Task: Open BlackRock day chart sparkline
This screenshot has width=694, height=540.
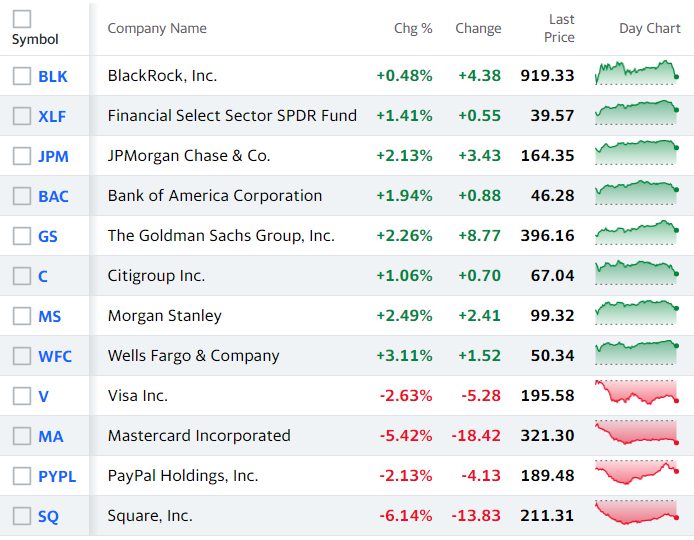Action: 636,73
